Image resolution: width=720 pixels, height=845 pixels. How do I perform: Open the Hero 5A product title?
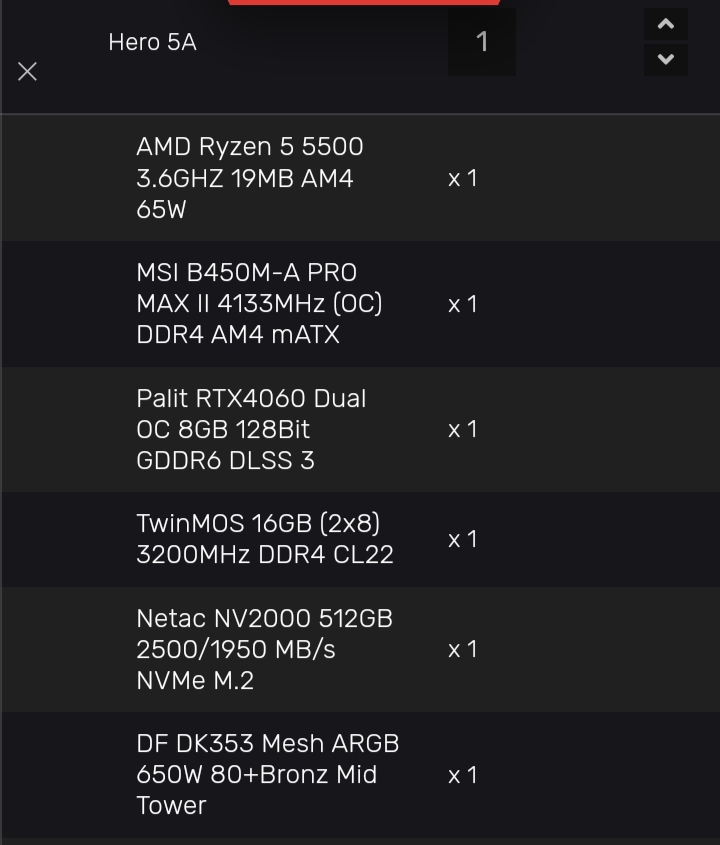point(152,42)
